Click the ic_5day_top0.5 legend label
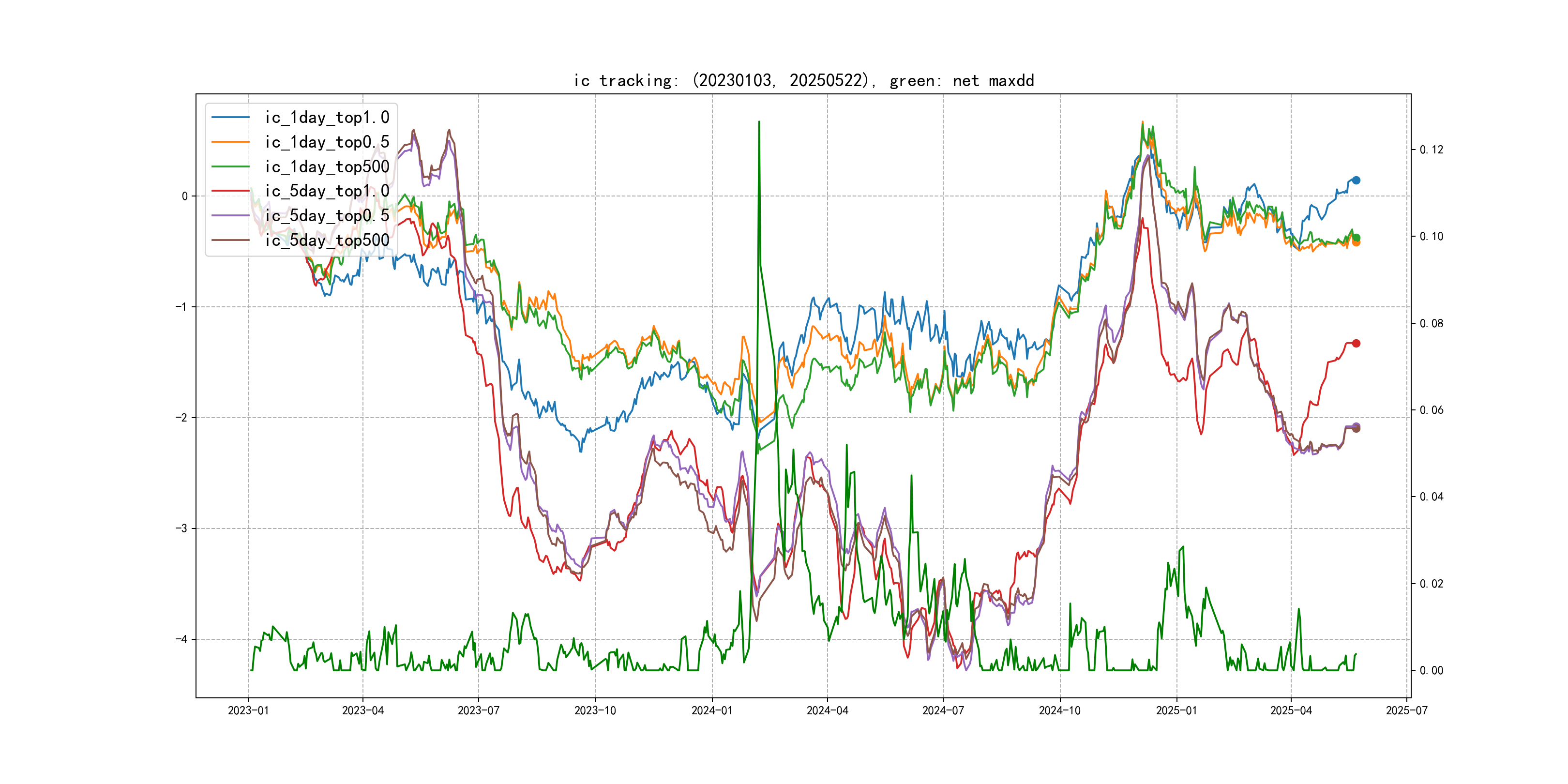Viewport: 1568px width, 784px height. click(x=327, y=215)
